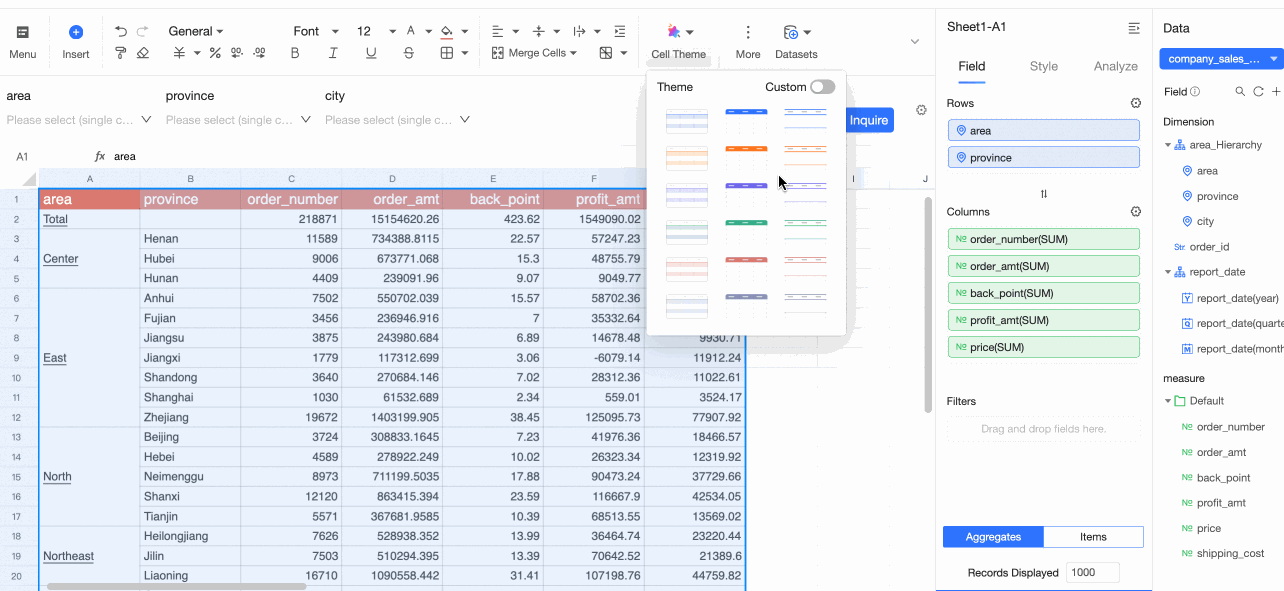Open the city filter dropdown
The image size is (1284, 591).
pyautogui.click(x=397, y=120)
